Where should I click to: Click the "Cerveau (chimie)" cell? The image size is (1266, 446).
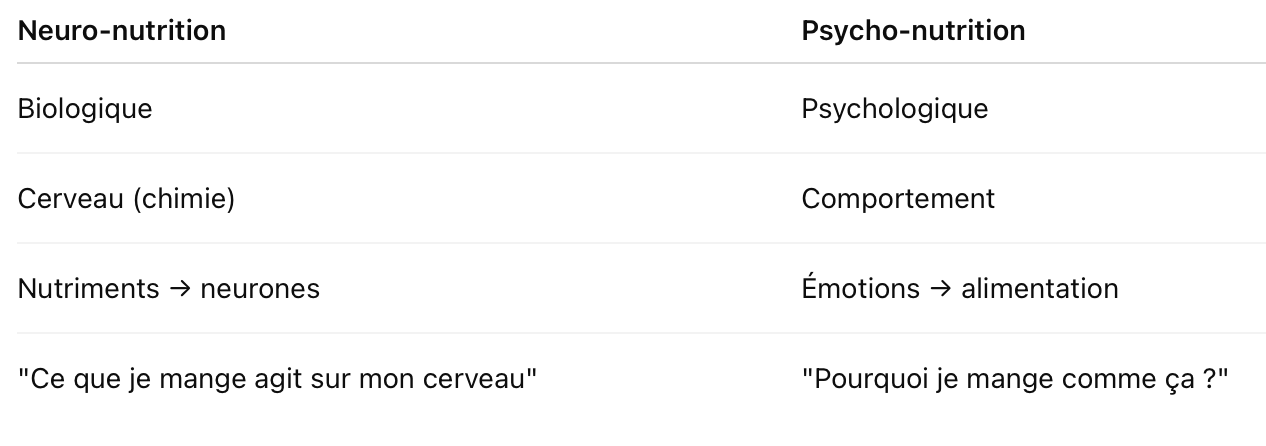(126, 199)
